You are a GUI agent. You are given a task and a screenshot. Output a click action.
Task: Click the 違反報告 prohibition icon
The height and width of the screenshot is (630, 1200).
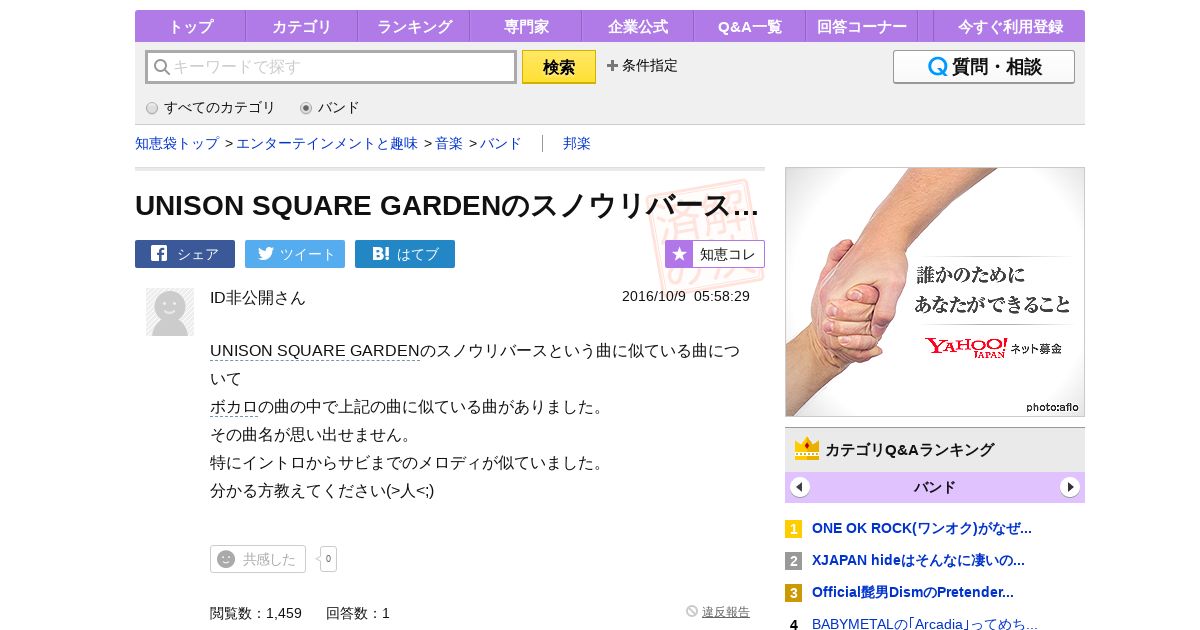tap(692, 611)
